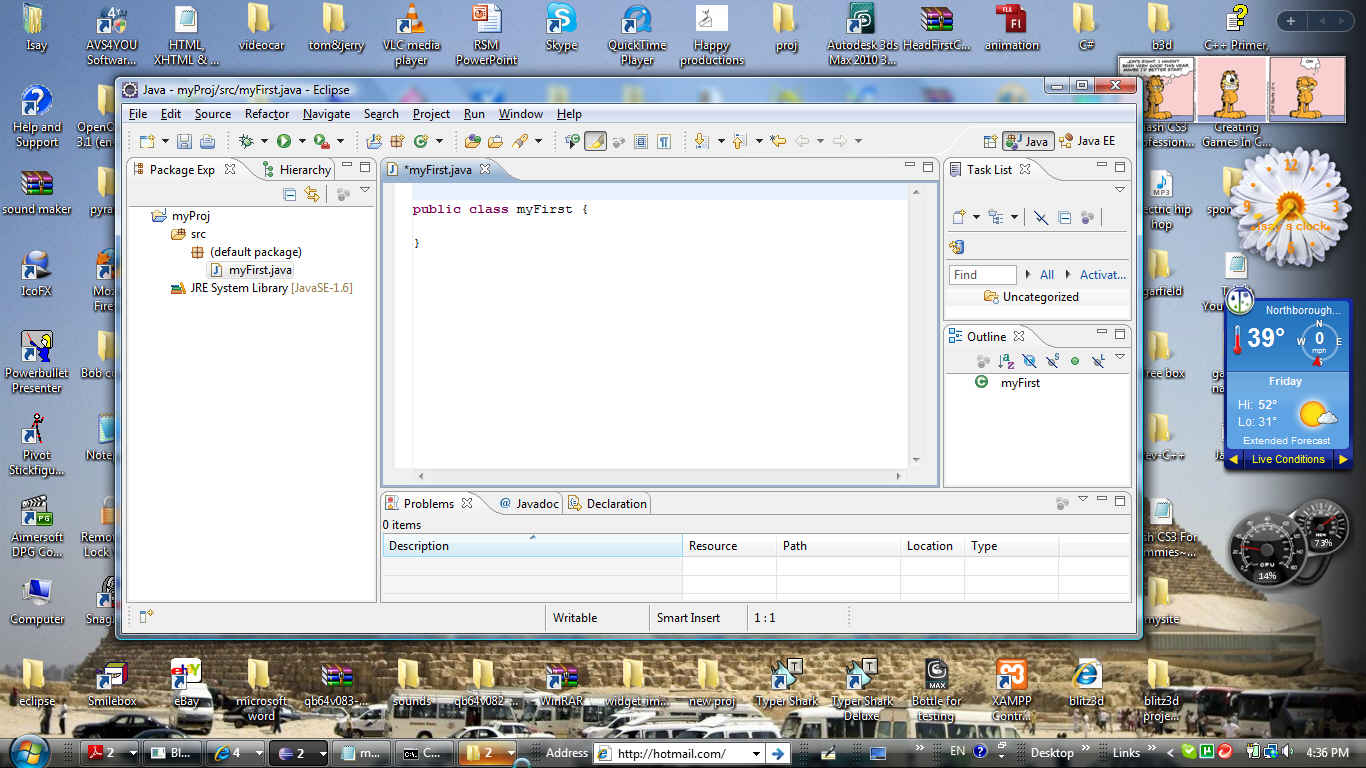The height and width of the screenshot is (768, 1366).
Task: Click the New Task icon in Task List
Action: [x=958, y=216]
